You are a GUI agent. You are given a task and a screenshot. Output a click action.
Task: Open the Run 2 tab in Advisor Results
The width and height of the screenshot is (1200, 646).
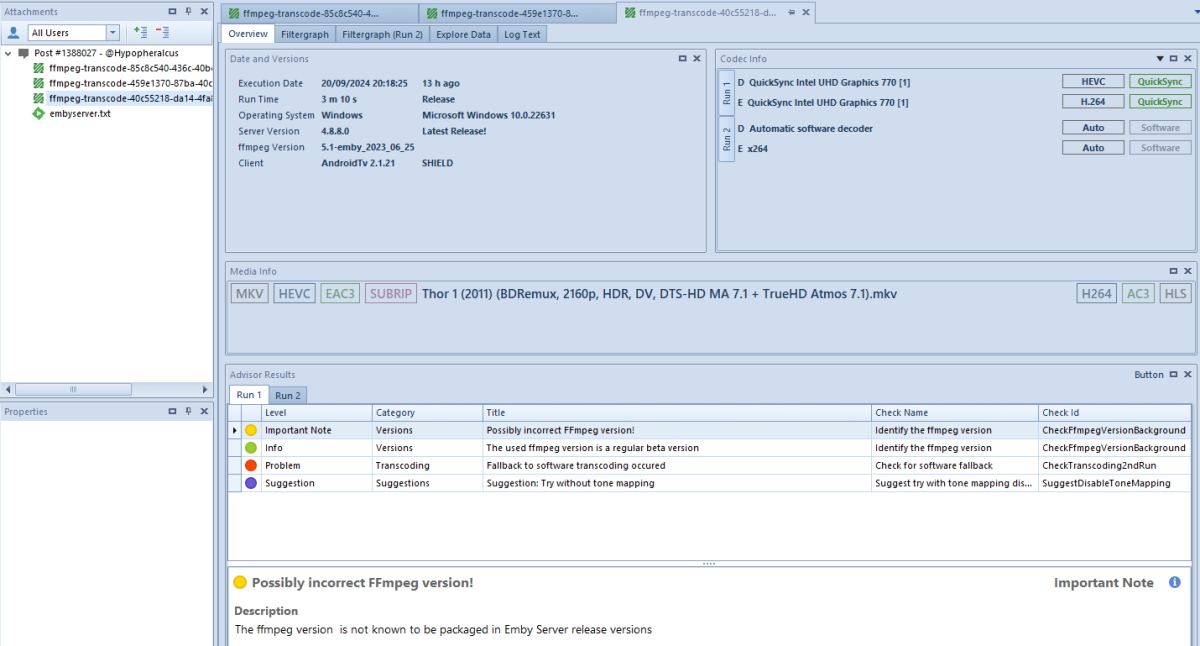[x=287, y=395]
